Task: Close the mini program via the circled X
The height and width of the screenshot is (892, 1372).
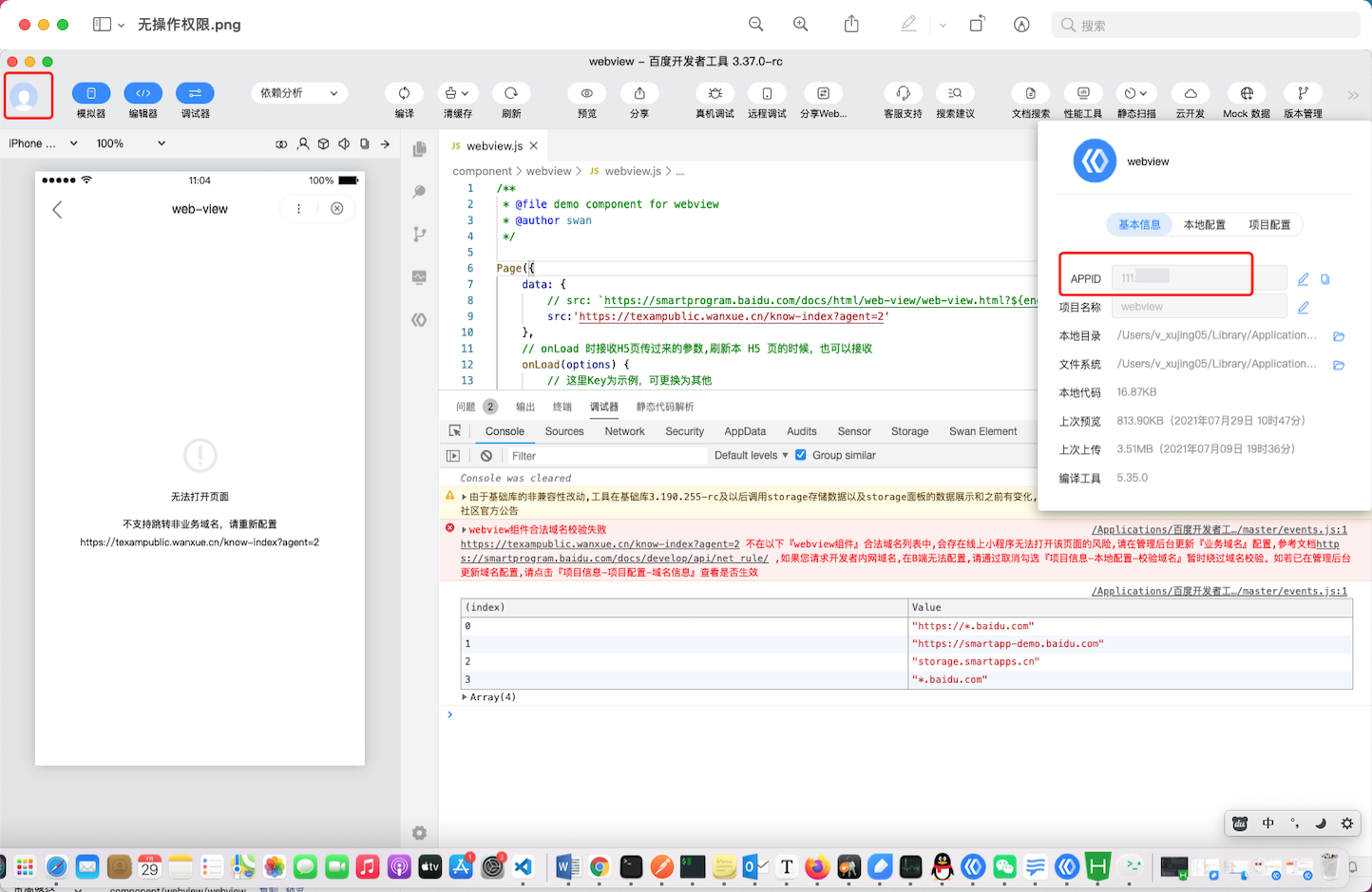Action: [x=336, y=209]
